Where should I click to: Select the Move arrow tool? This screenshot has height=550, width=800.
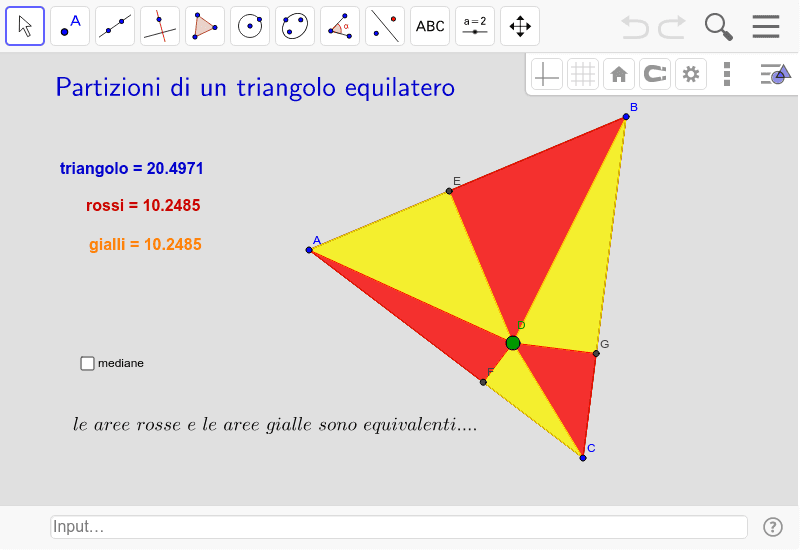(x=25, y=26)
